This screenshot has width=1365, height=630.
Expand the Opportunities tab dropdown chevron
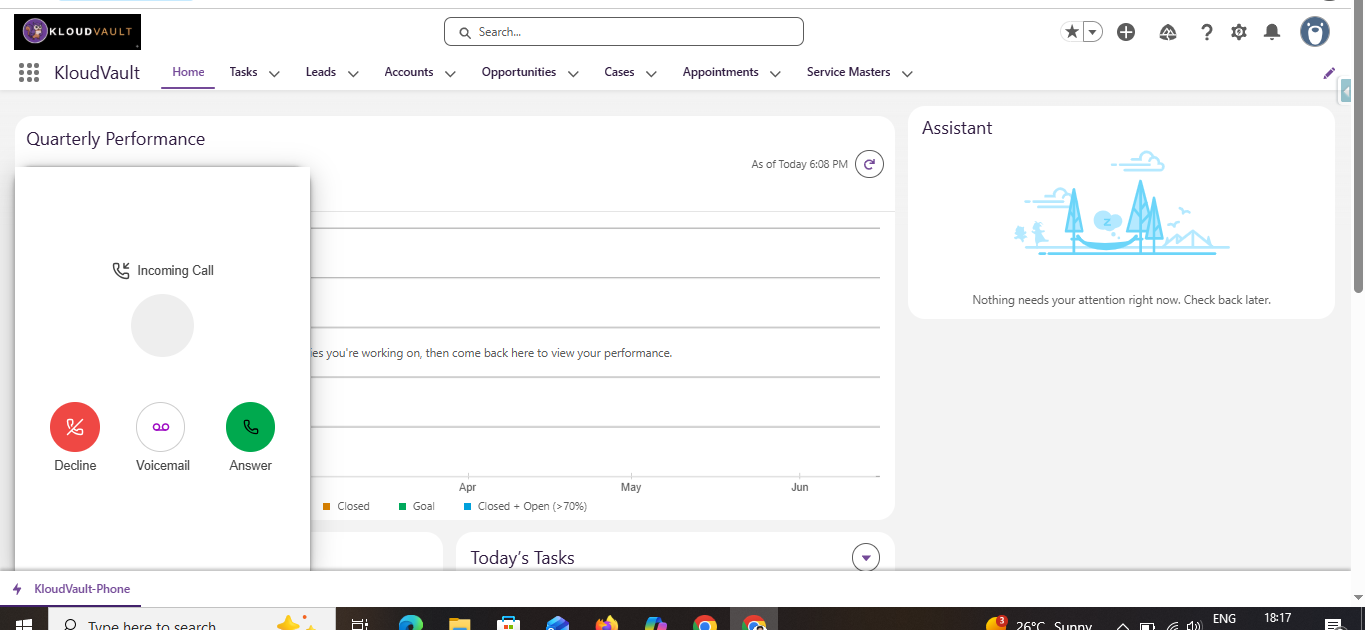click(x=573, y=73)
